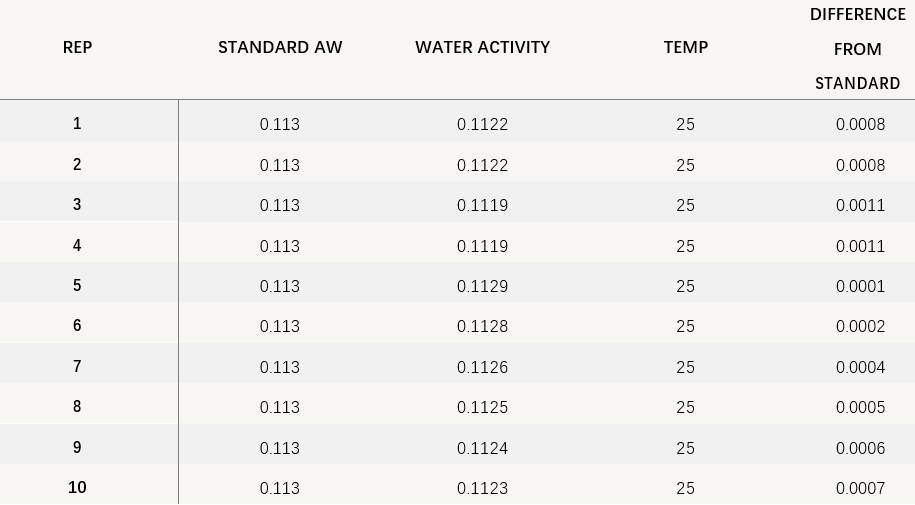
Task: Select water activity value 0.1125
Action: (x=482, y=407)
